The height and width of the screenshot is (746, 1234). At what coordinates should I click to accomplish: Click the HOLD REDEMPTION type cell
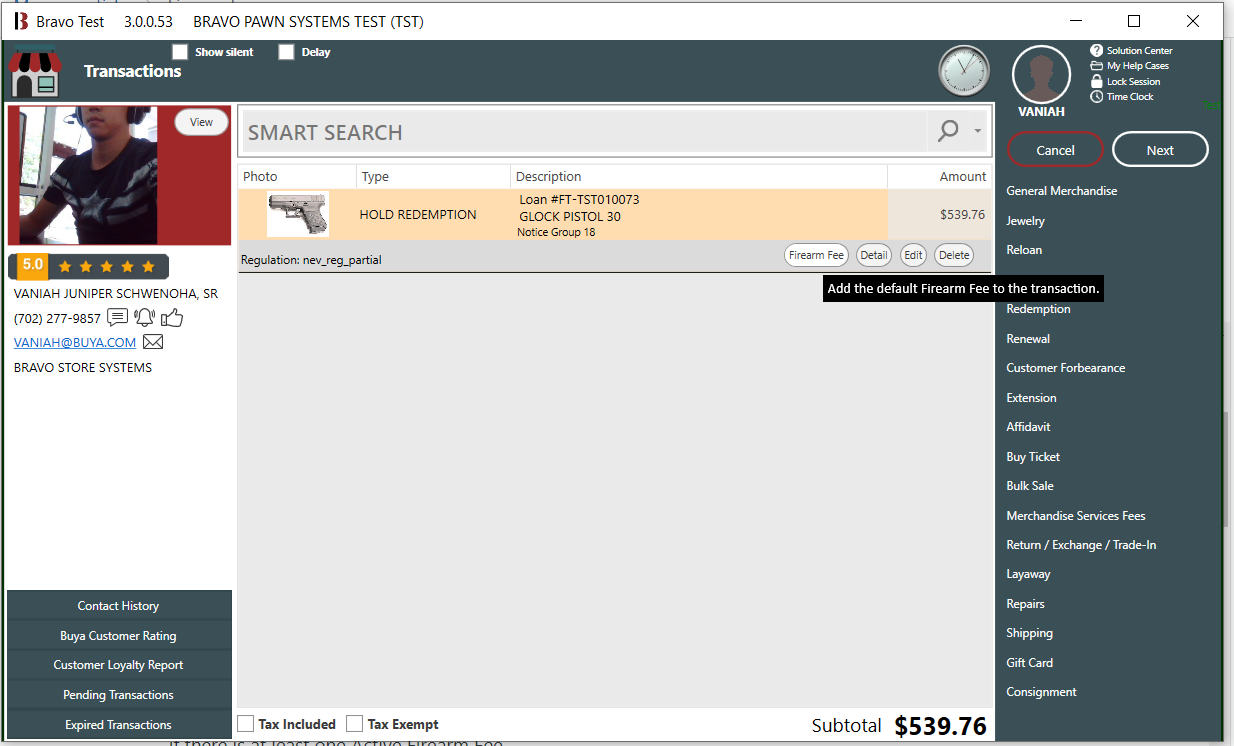[x=418, y=215]
